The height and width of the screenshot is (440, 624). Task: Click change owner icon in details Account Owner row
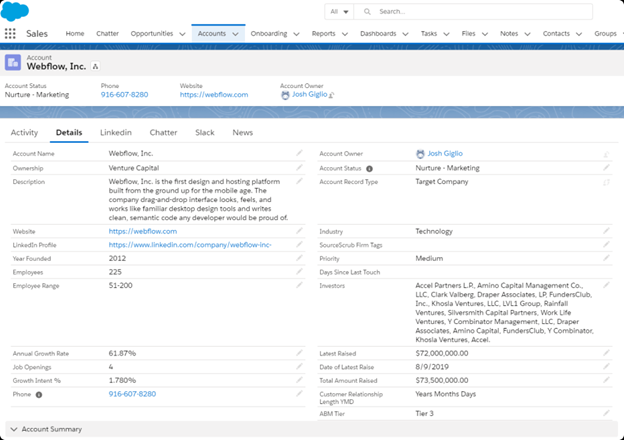(606, 154)
